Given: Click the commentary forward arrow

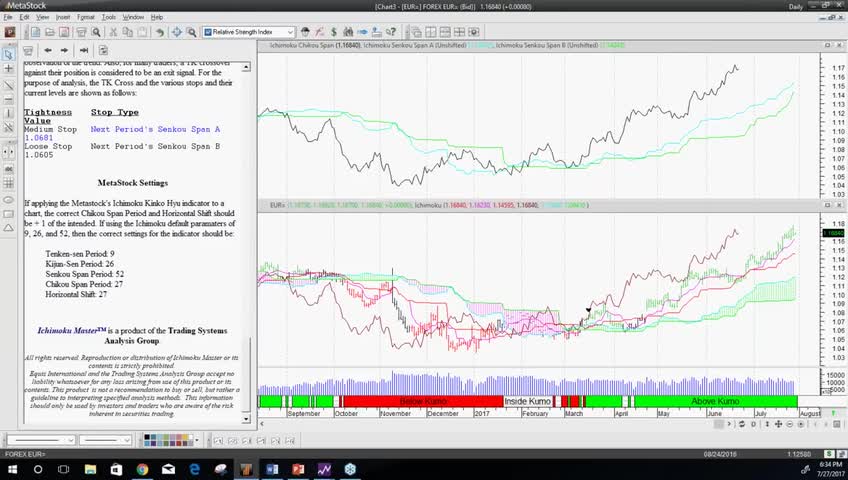Looking at the screenshot, I should click(x=64, y=50).
